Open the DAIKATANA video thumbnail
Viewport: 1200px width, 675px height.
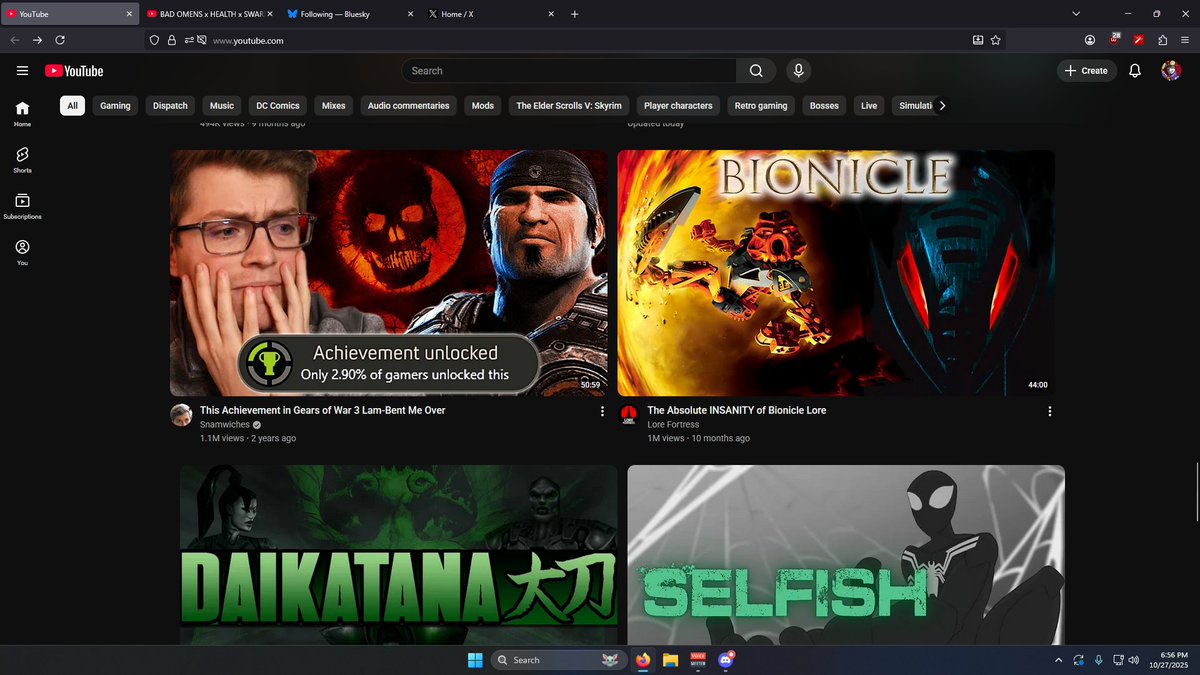pyautogui.click(x=398, y=555)
